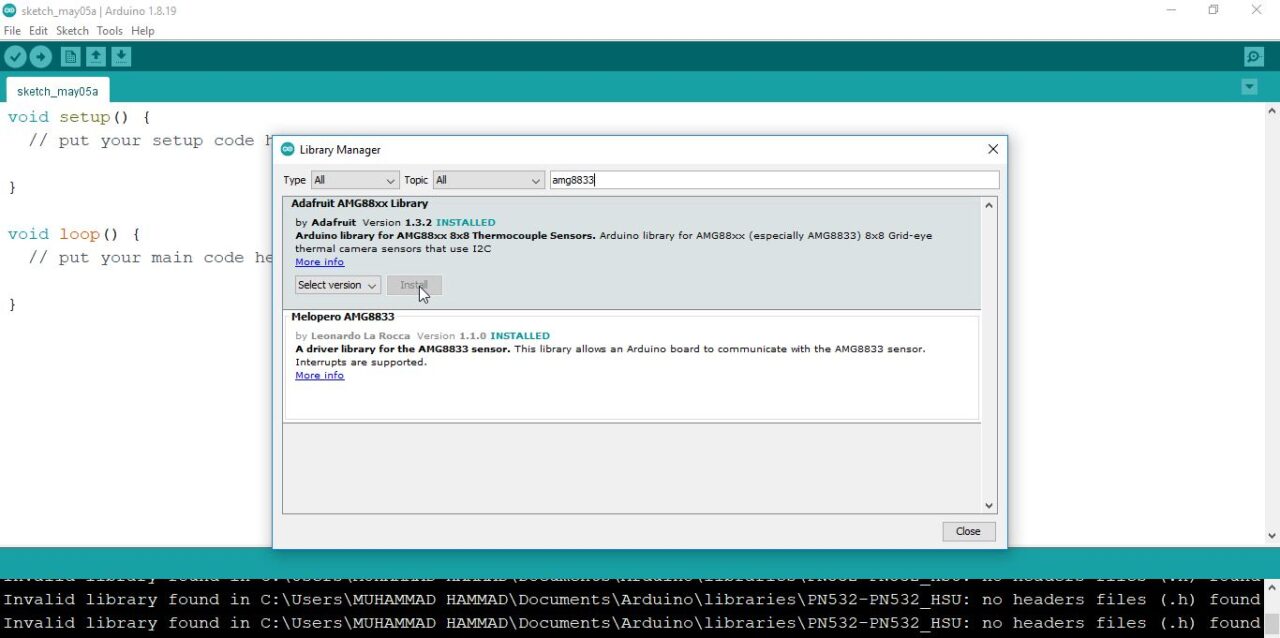
Task: Click the INSTALLED label of Adafruit library
Action: [x=466, y=222]
